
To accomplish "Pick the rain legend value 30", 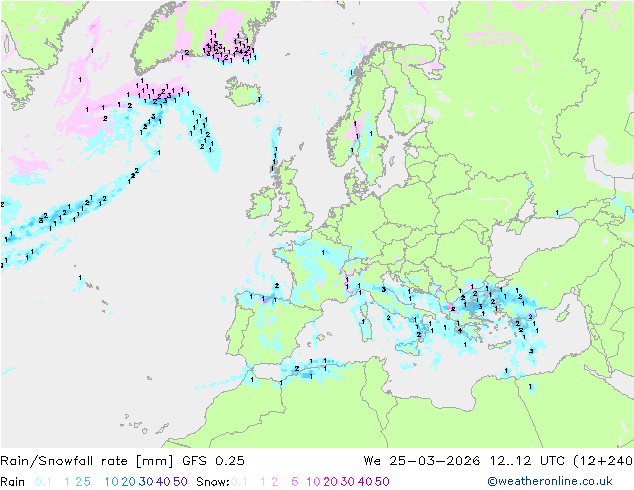I will [146, 482].
